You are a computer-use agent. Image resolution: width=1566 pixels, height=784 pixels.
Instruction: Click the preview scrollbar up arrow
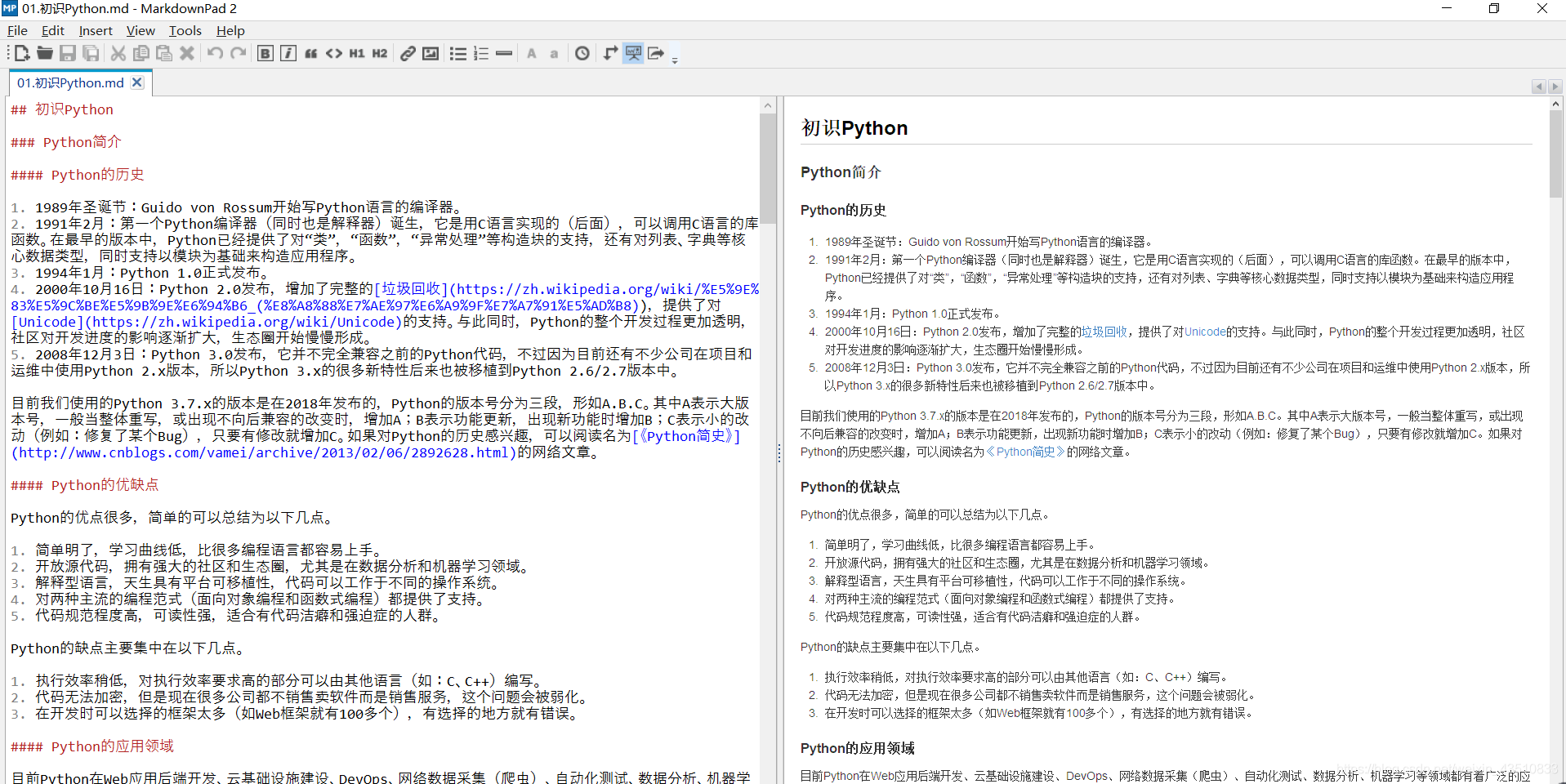point(1556,104)
